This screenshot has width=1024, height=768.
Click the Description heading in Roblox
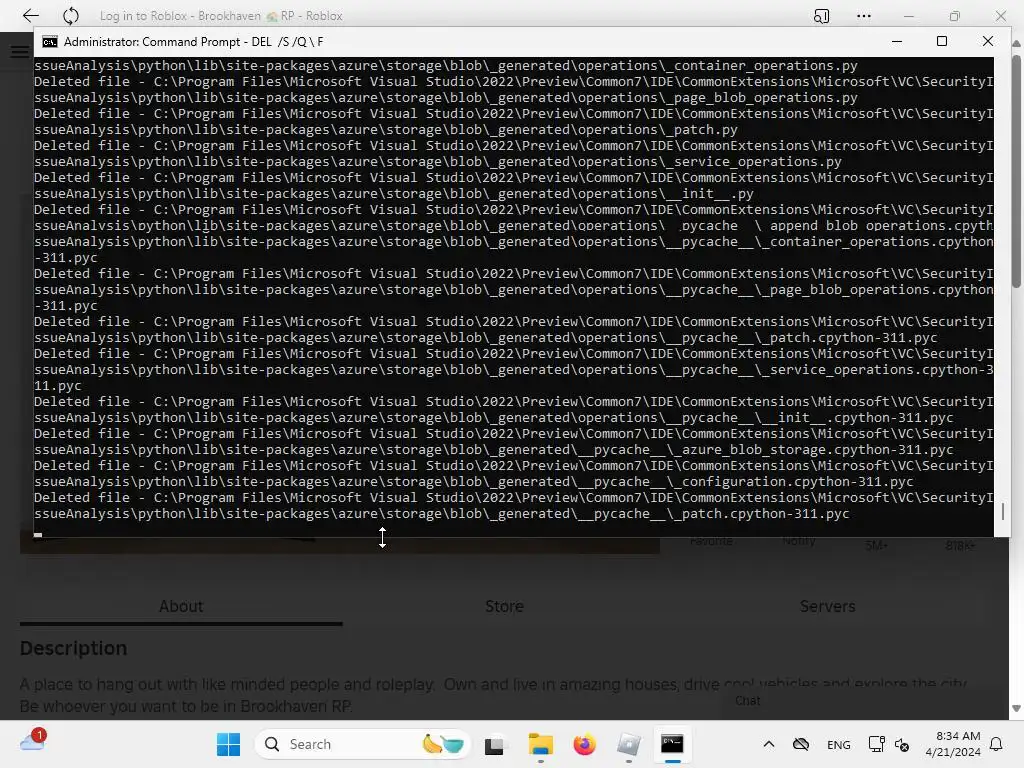tap(73, 648)
